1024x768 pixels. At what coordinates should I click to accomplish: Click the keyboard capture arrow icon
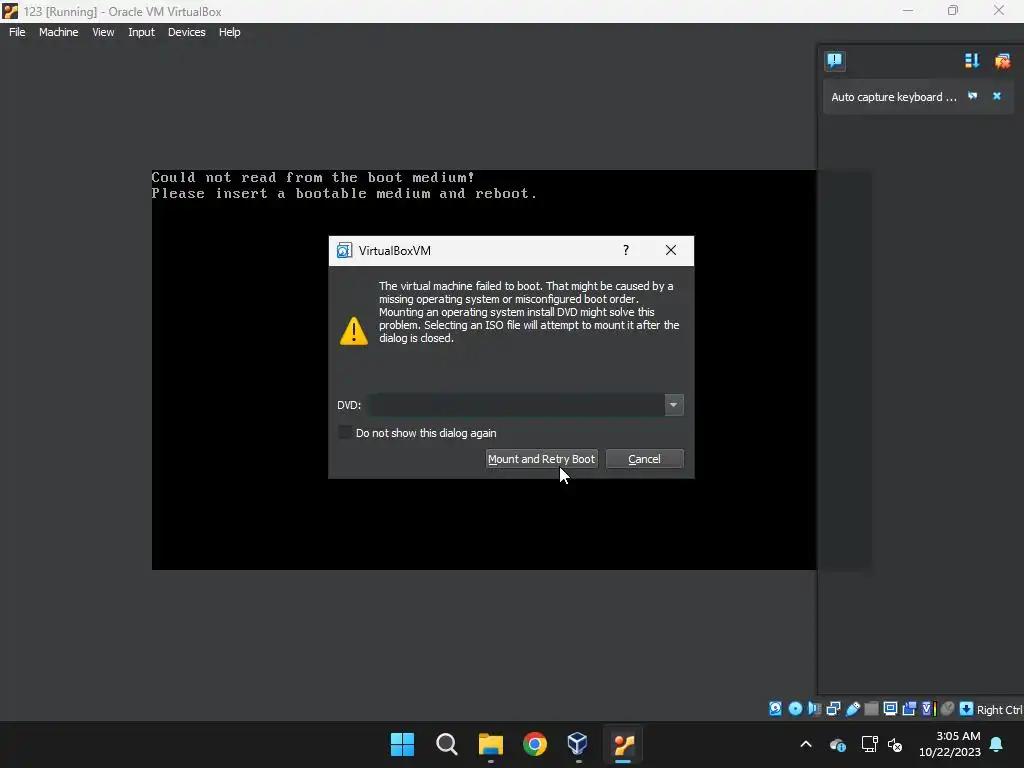967,709
